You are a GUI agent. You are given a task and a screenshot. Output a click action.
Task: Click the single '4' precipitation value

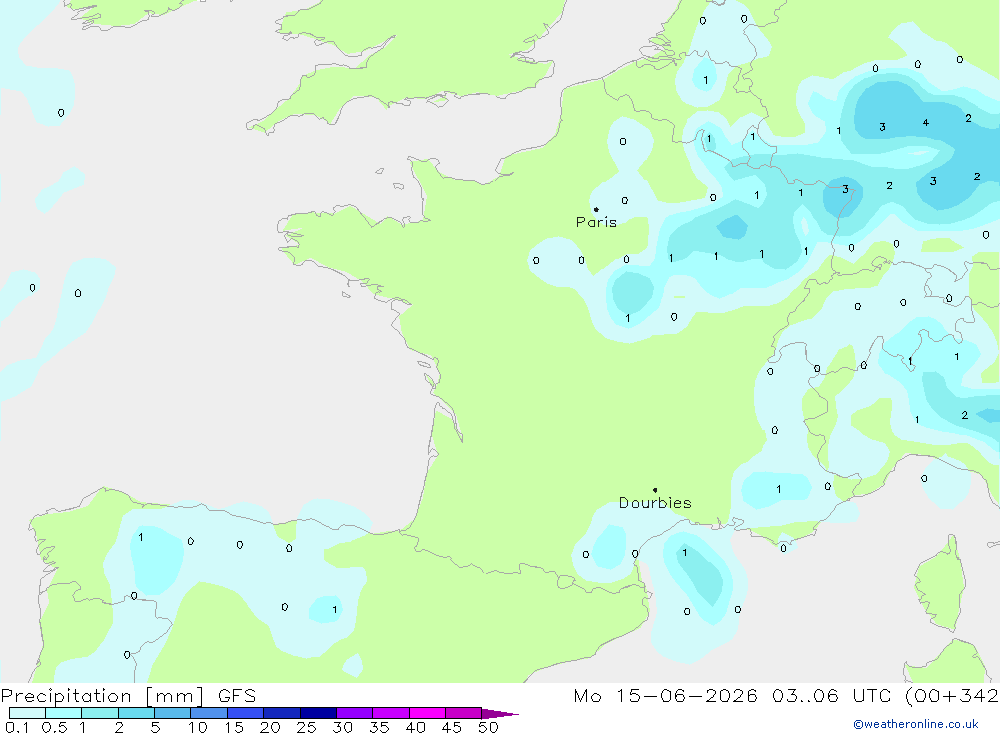coord(925,122)
